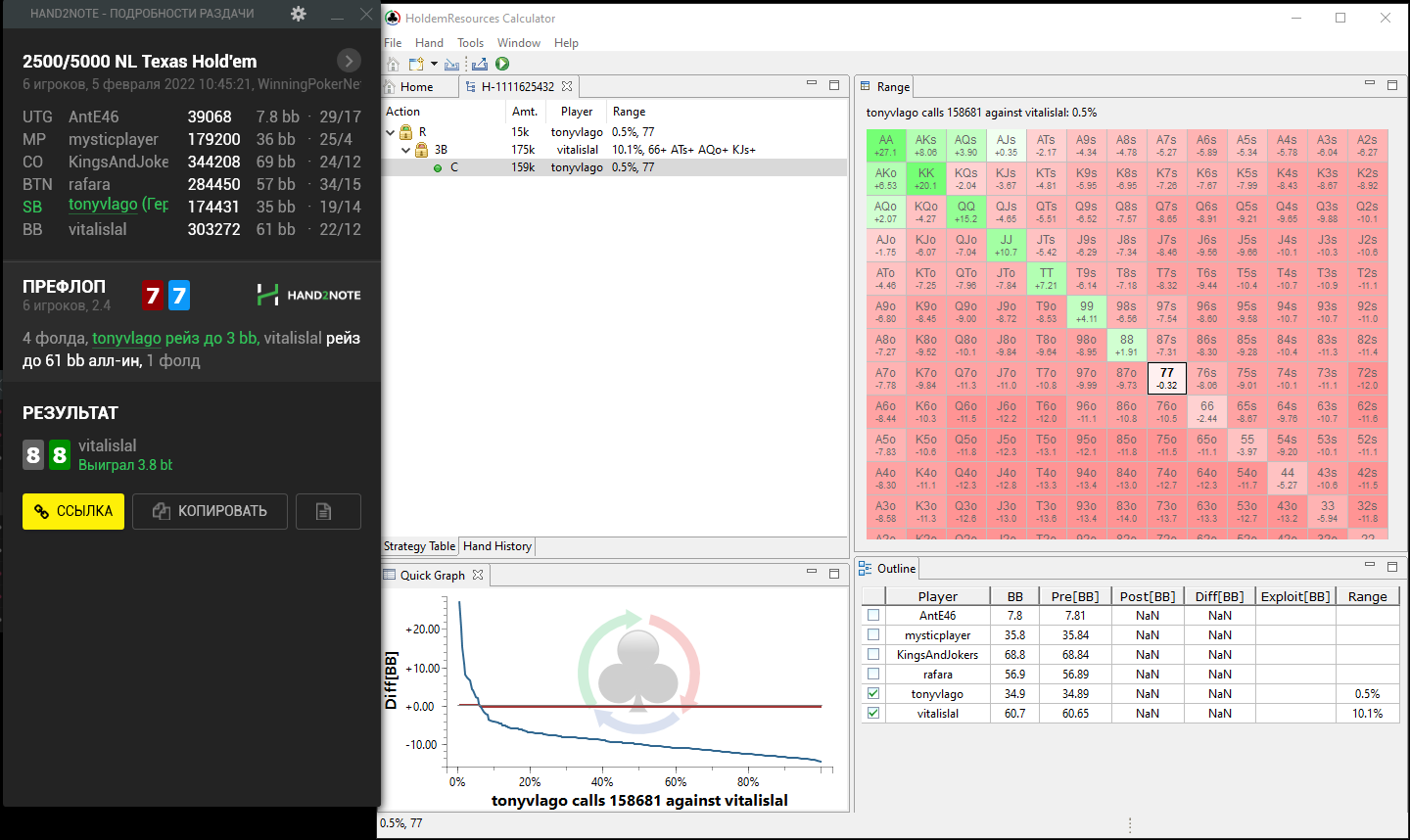Maximize the Quick Graph panel
Image resolution: width=1410 pixels, height=840 pixels.
coord(834,573)
